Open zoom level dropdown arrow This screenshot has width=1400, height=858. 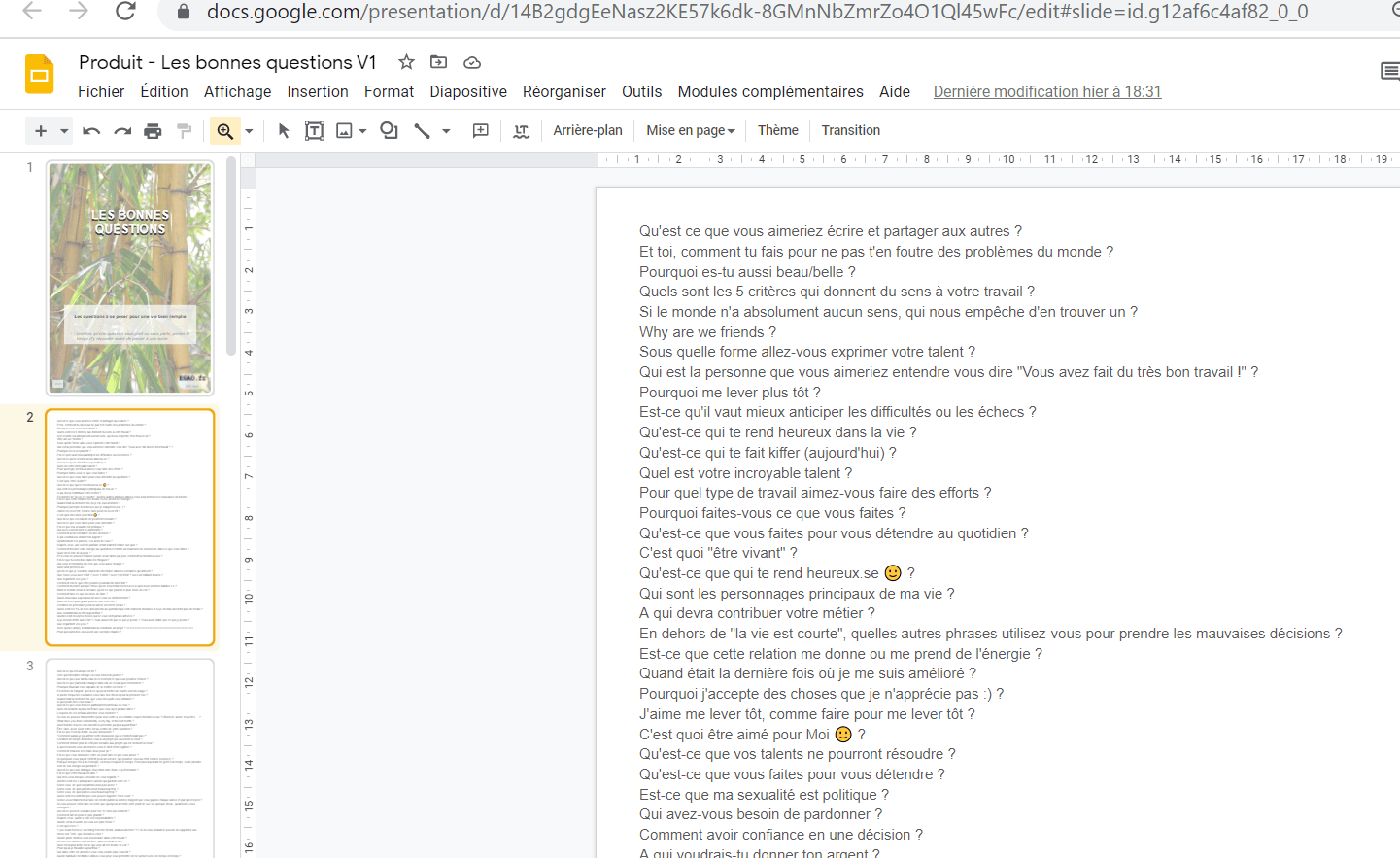249,130
